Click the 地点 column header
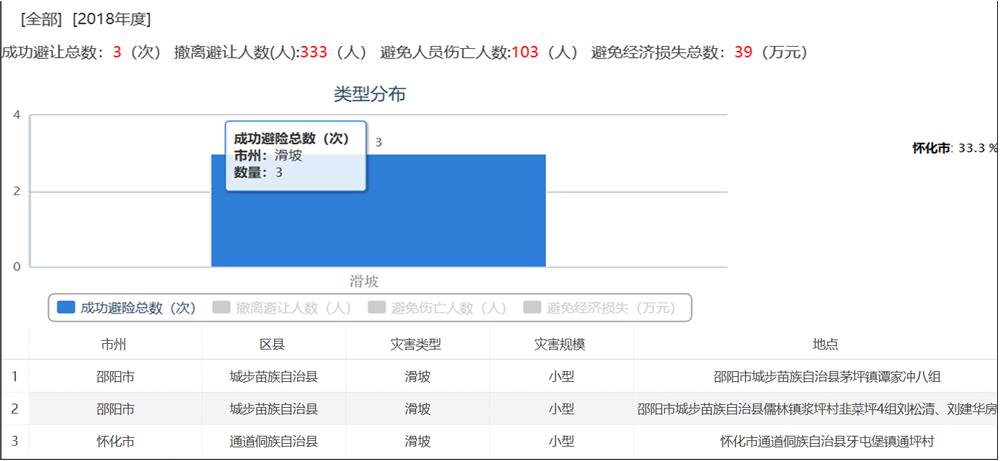The width and height of the screenshot is (1000, 461). (x=826, y=344)
